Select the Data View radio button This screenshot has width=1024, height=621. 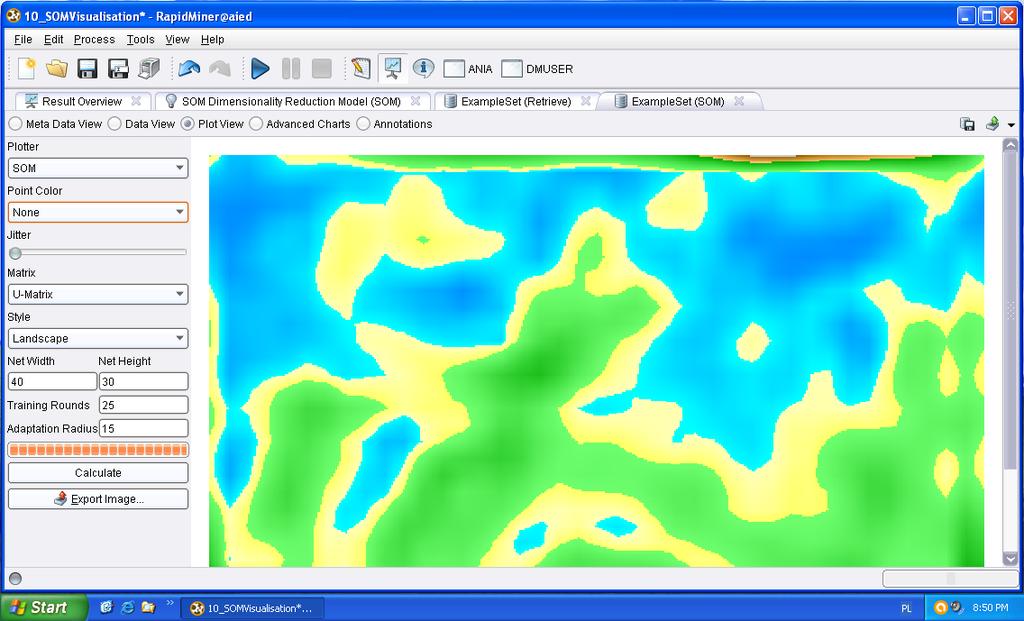coord(142,124)
